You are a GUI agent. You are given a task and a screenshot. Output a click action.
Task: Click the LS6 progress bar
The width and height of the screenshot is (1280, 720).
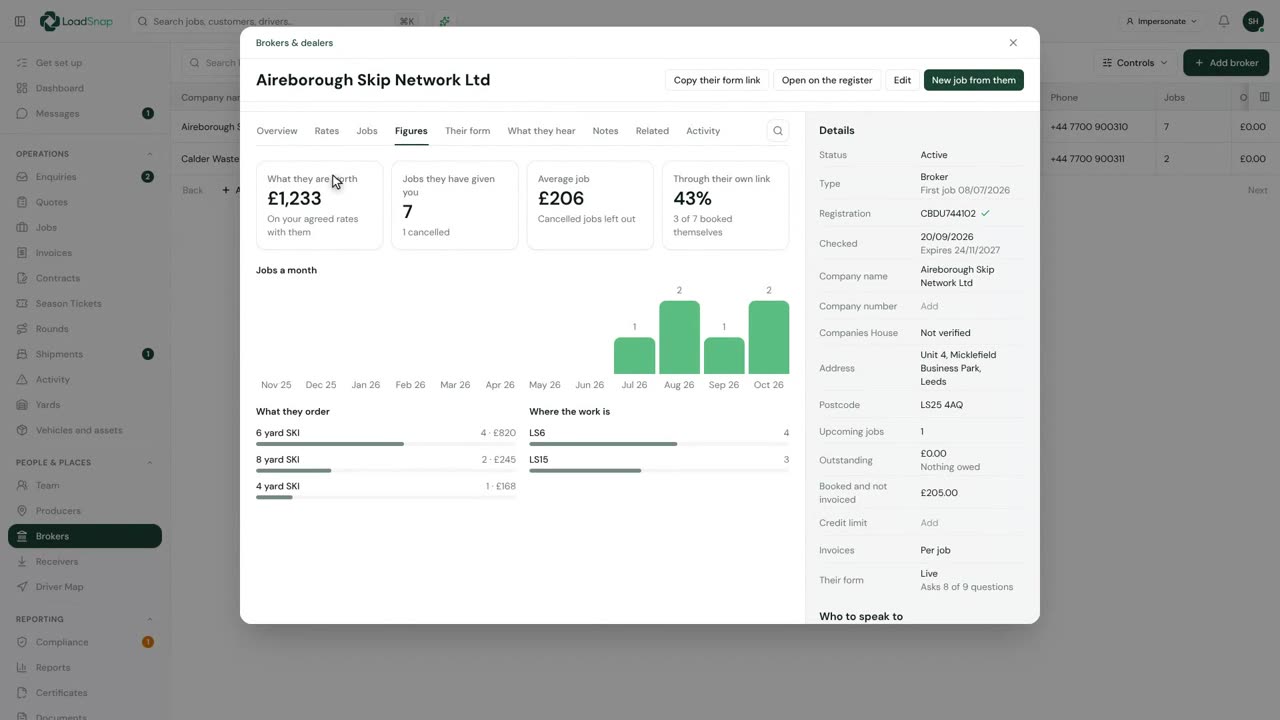659,444
